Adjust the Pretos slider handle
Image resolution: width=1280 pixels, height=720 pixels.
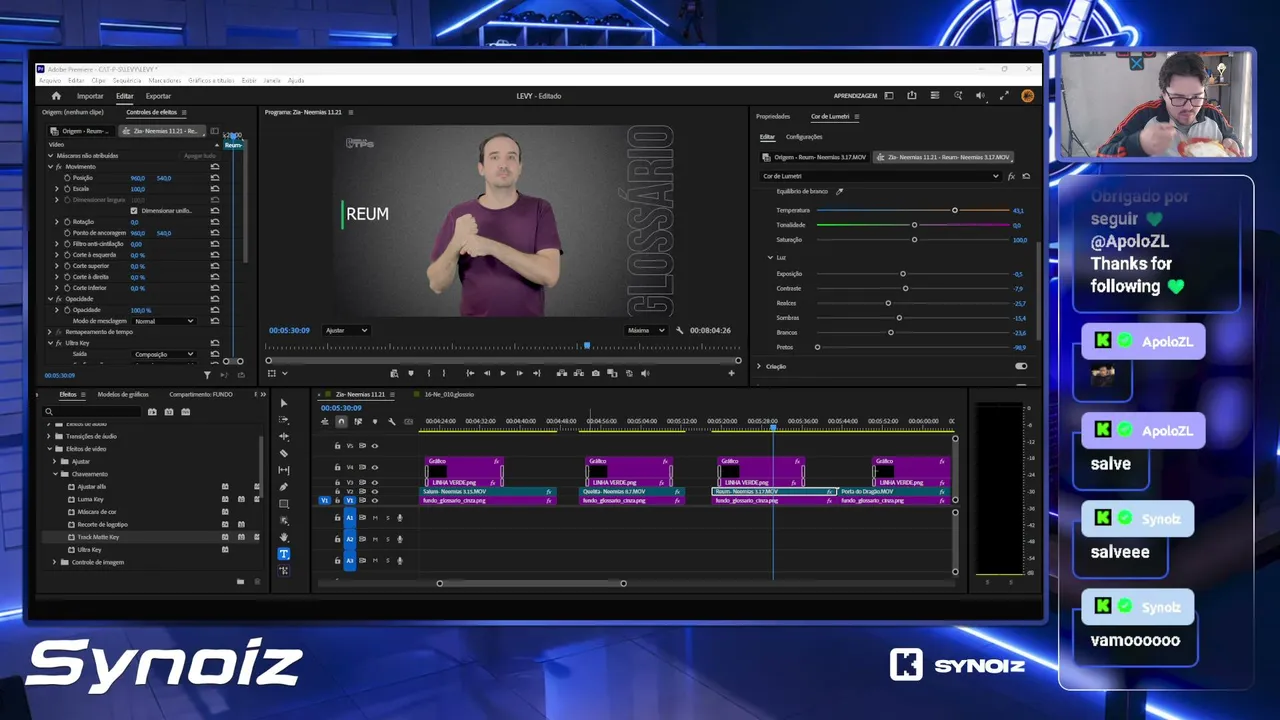pos(817,347)
